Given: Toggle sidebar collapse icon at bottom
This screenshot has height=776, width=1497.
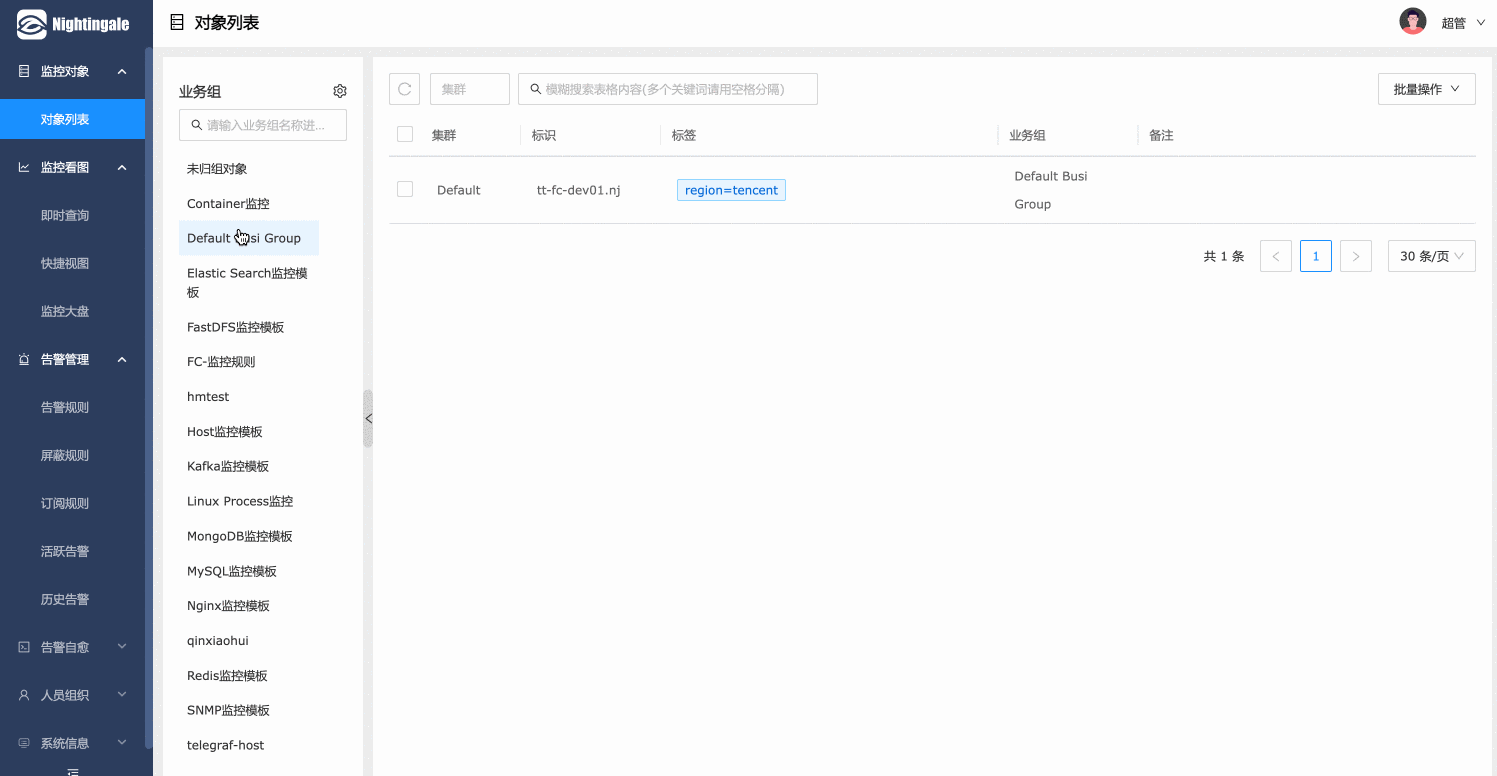Looking at the screenshot, I should coord(72,771).
